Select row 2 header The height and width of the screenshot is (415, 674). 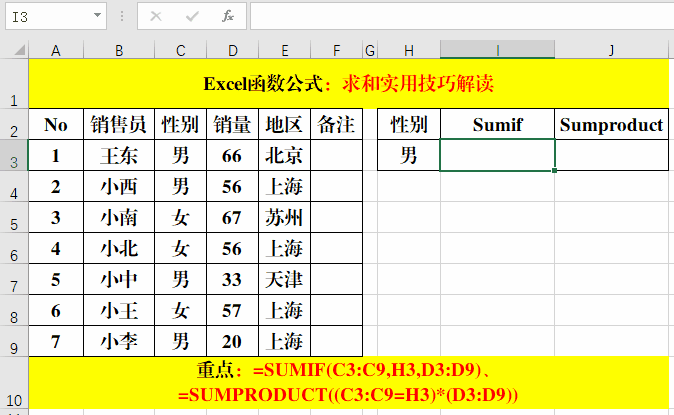(14, 124)
